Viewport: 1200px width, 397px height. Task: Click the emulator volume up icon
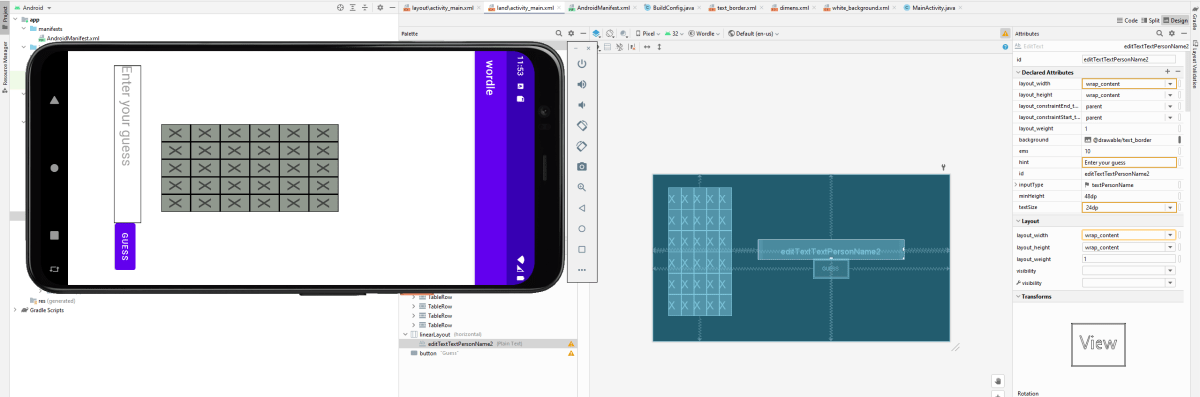[581, 84]
